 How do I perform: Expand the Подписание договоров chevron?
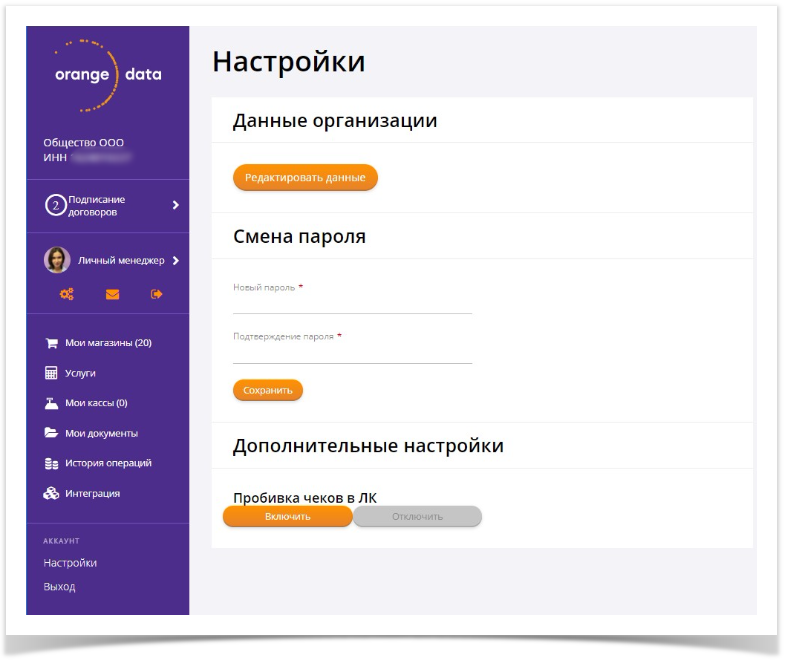(x=176, y=205)
